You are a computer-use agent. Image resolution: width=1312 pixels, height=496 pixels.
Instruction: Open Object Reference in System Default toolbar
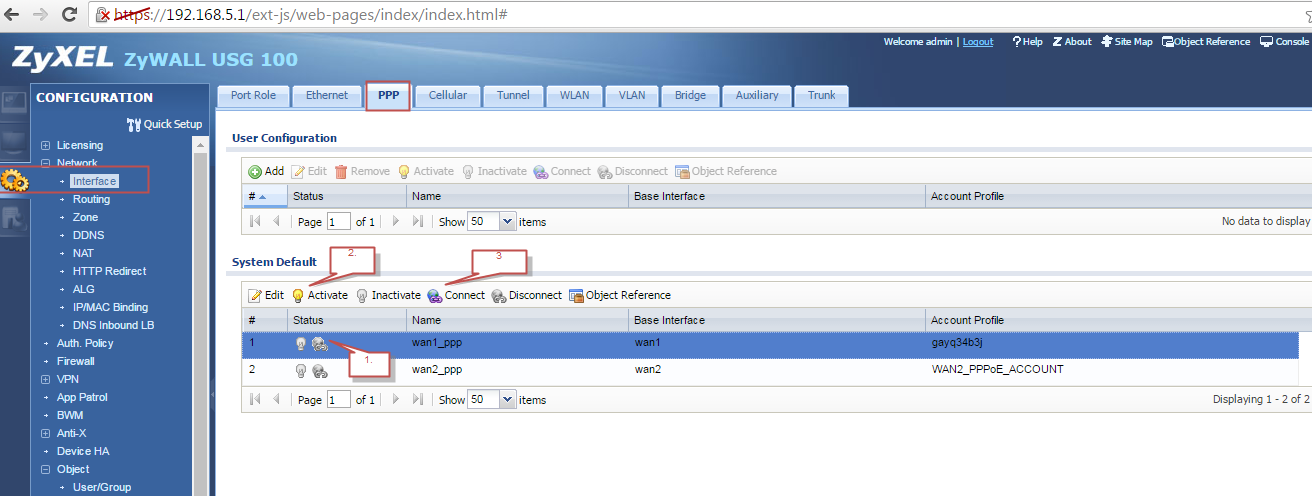620,295
